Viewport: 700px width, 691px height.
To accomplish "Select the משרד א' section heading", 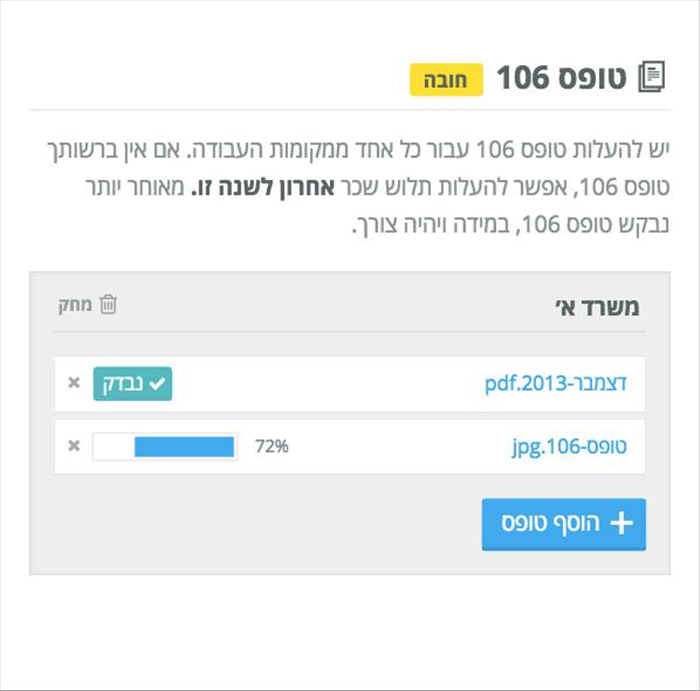I will pyautogui.click(x=597, y=308).
